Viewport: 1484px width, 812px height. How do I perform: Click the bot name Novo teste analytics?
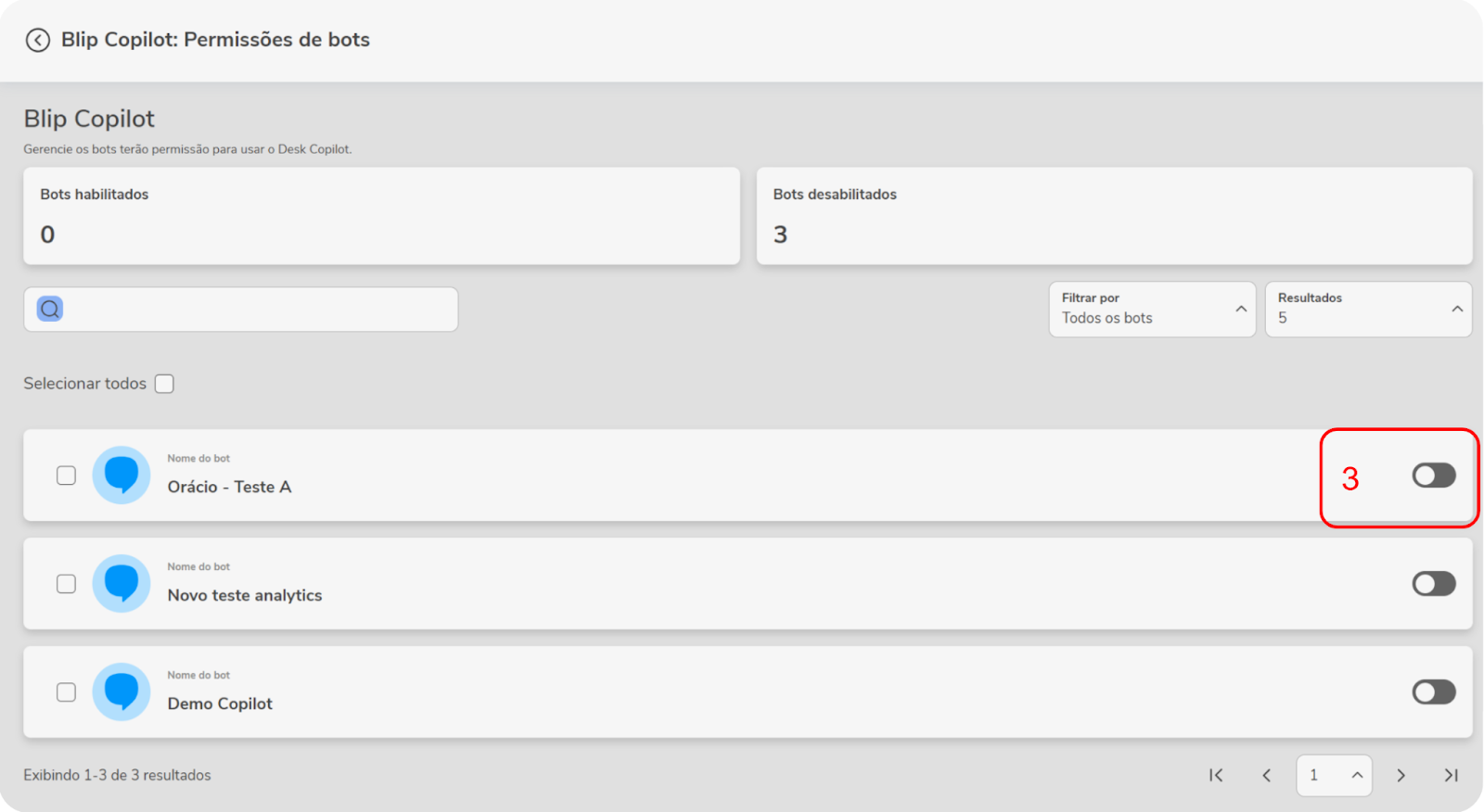coord(245,595)
